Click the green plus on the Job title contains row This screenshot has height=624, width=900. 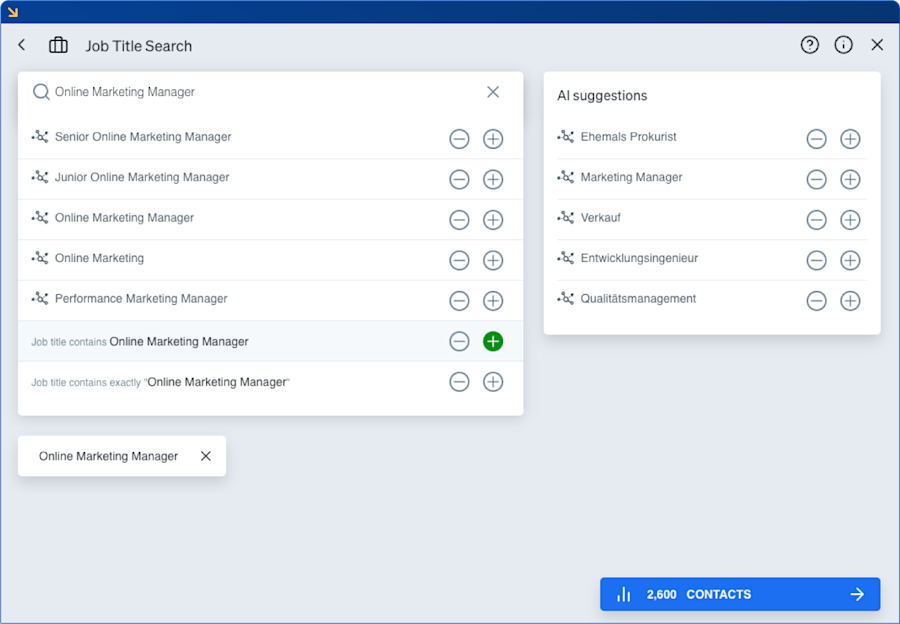(493, 341)
